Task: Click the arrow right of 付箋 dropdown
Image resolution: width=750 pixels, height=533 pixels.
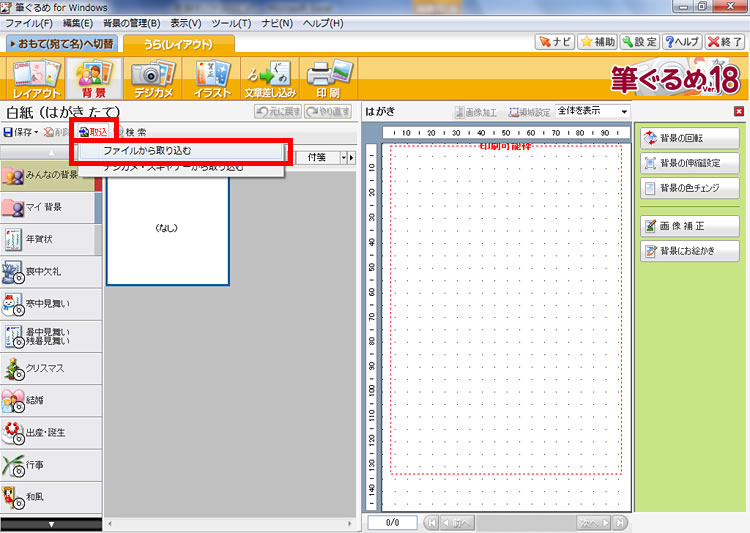Action: click(352, 157)
